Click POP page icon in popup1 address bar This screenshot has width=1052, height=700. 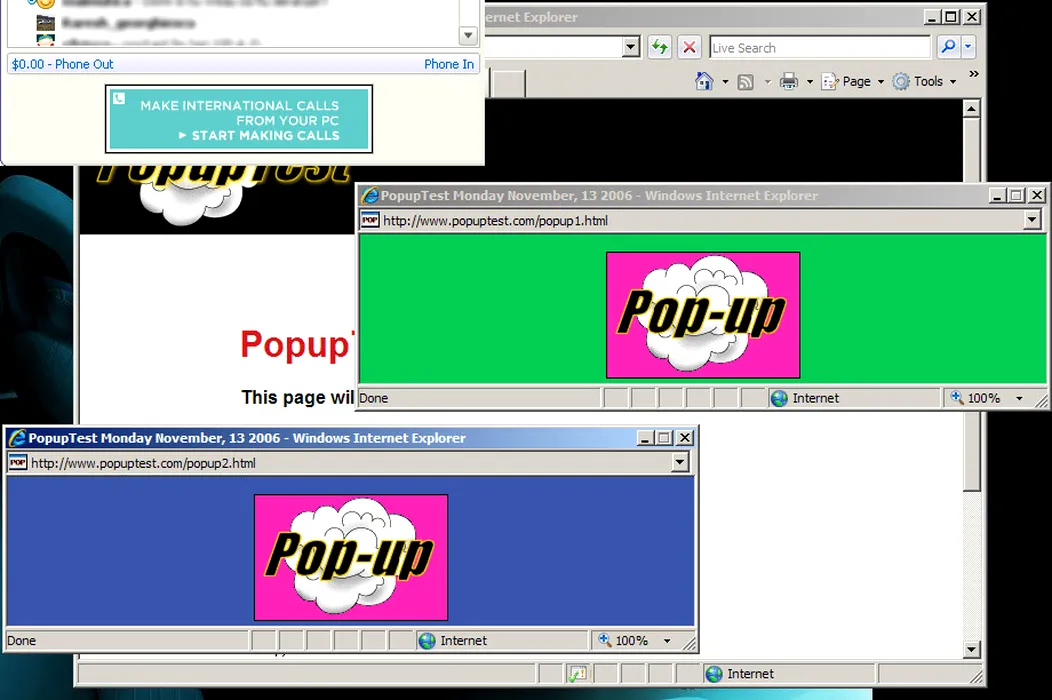(x=370, y=219)
